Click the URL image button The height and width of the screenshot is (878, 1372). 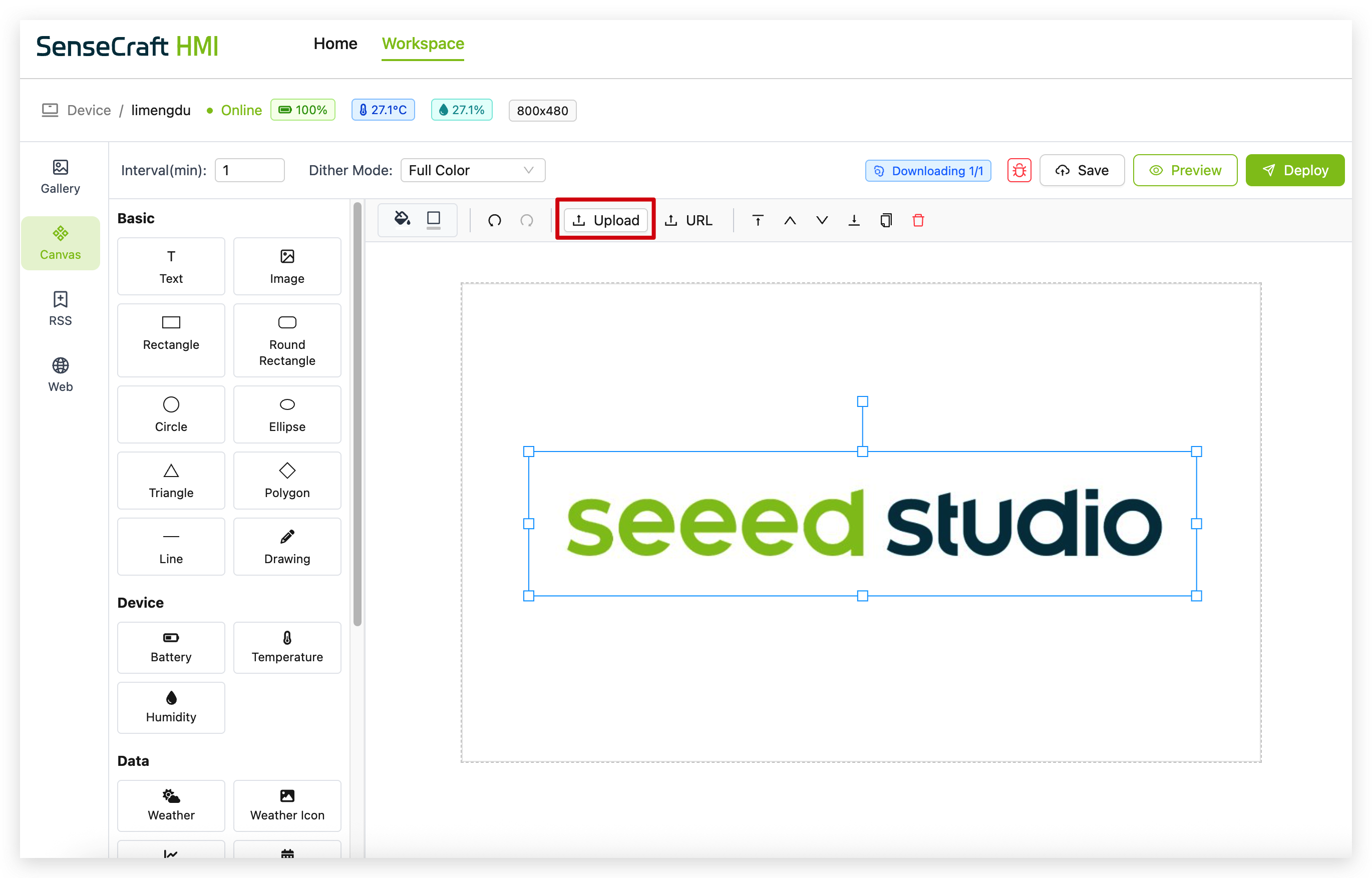pyautogui.click(x=689, y=220)
